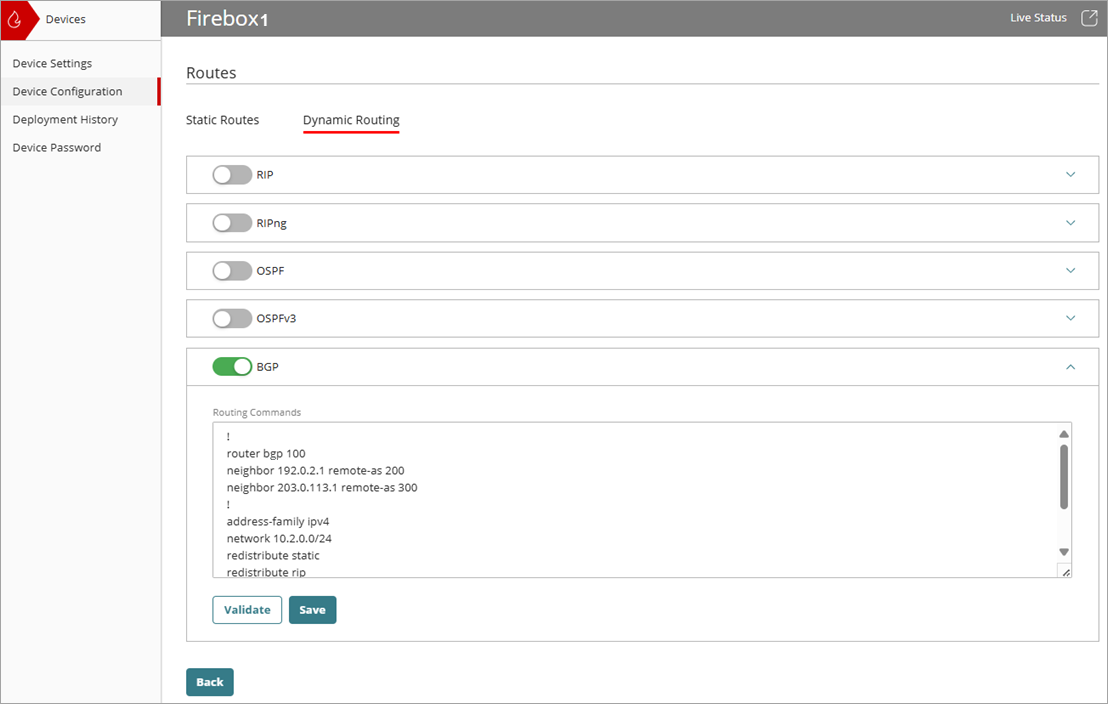
Task: Expand the RIPng section
Action: 1070,222
